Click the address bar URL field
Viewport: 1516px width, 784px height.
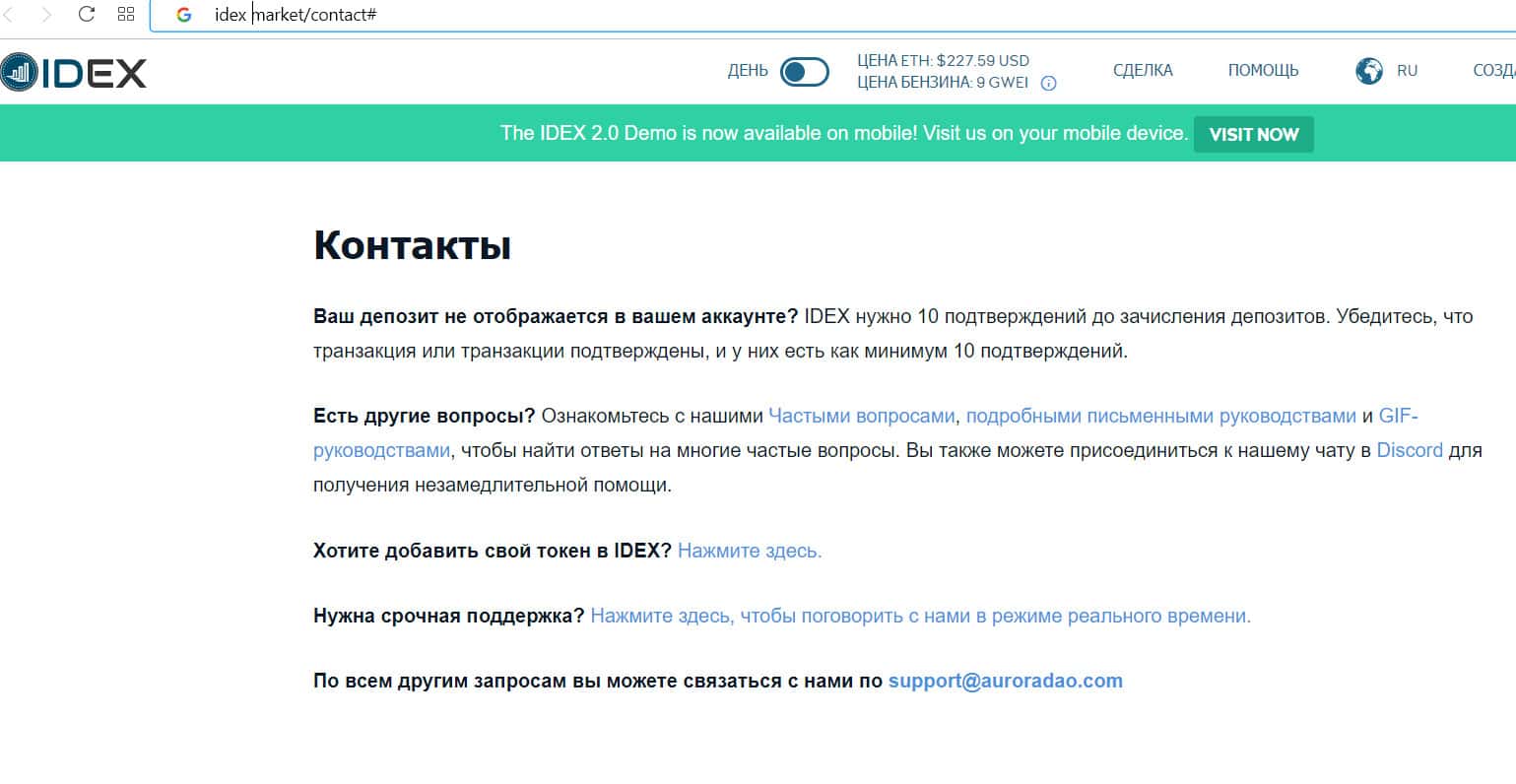pyautogui.click(x=832, y=15)
